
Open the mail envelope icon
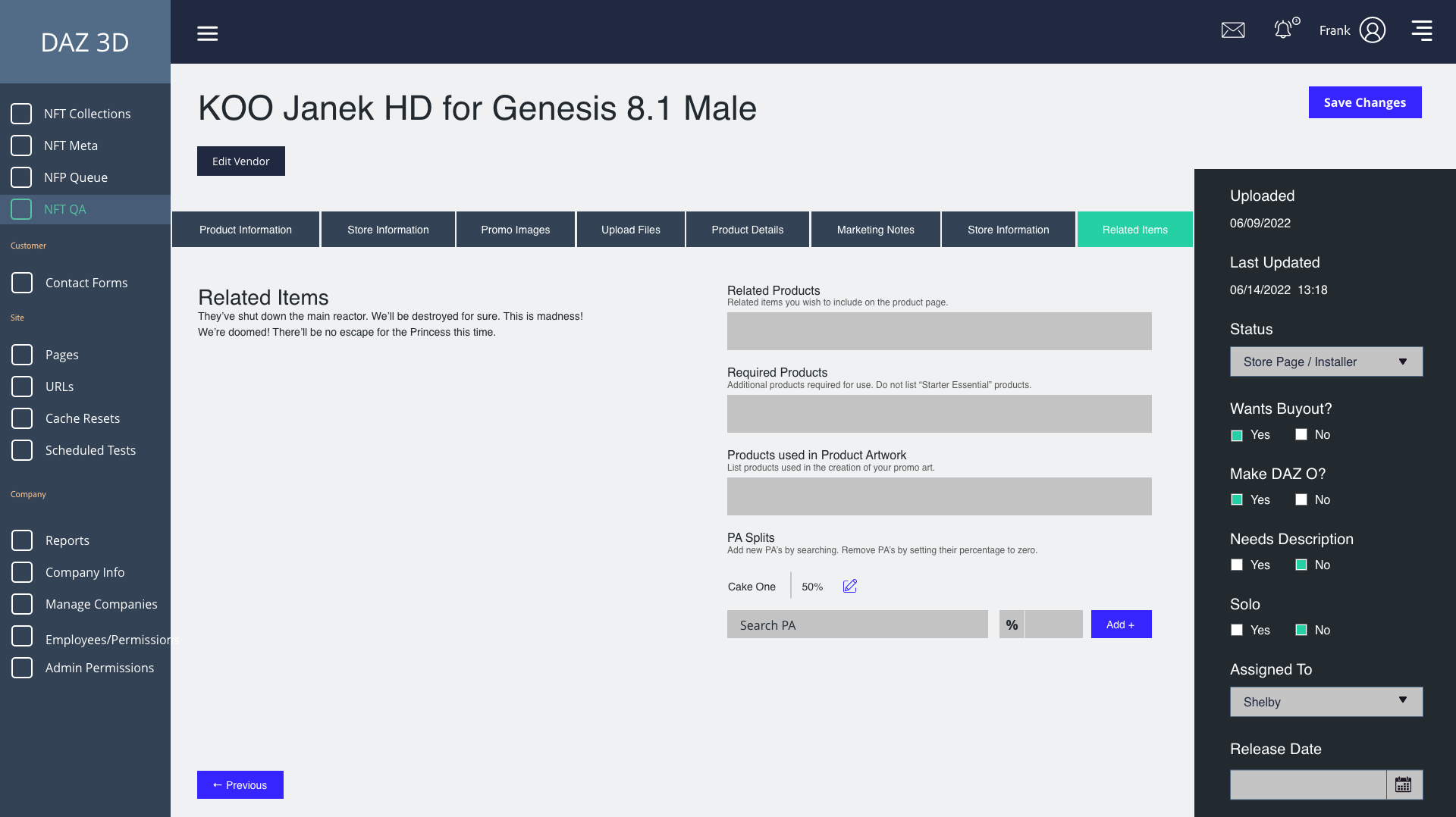1233,30
